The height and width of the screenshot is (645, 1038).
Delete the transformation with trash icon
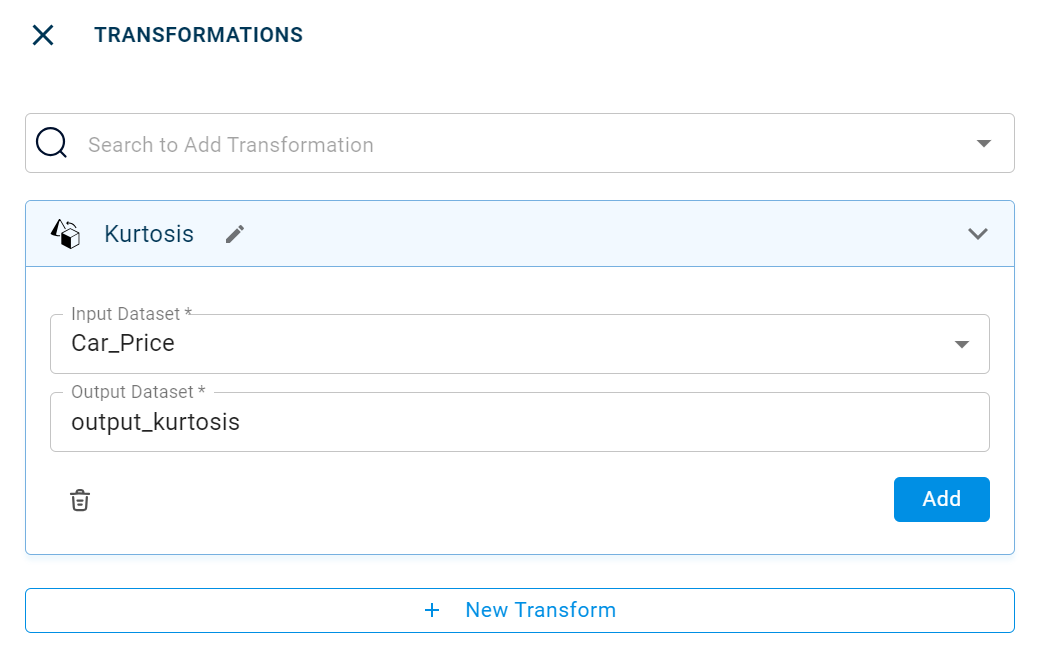pos(80,500)
